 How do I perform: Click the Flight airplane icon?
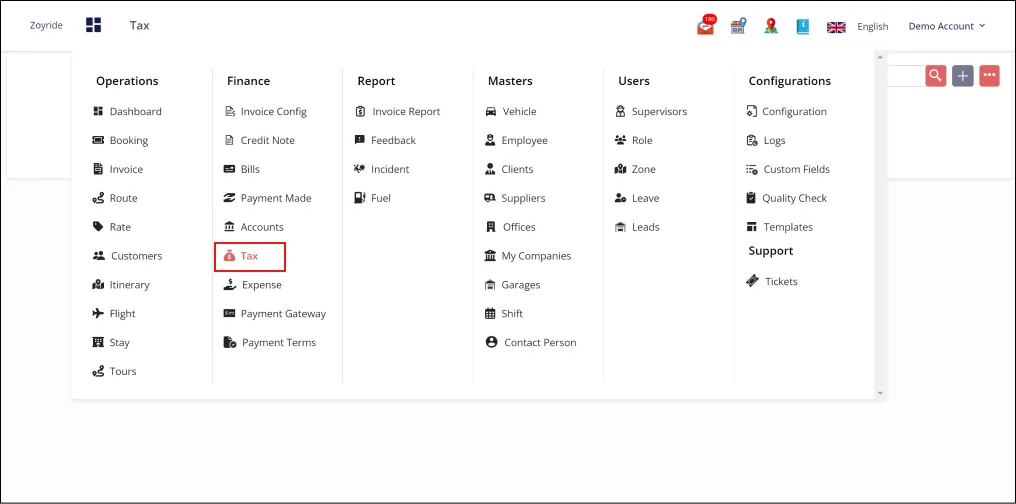click(98, 314)
